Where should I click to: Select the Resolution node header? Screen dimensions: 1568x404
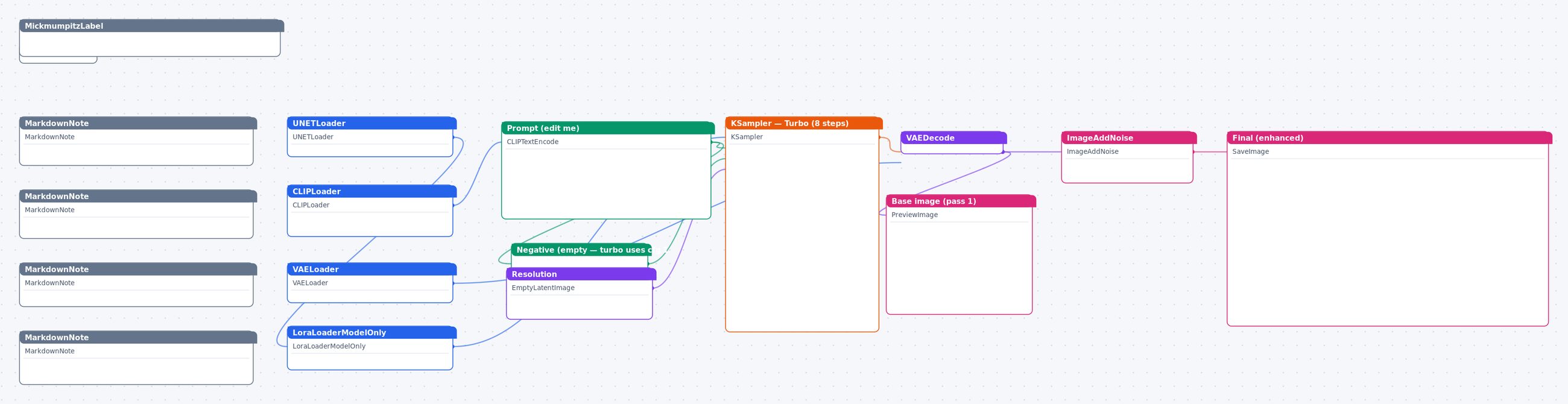tap(581, 274)
